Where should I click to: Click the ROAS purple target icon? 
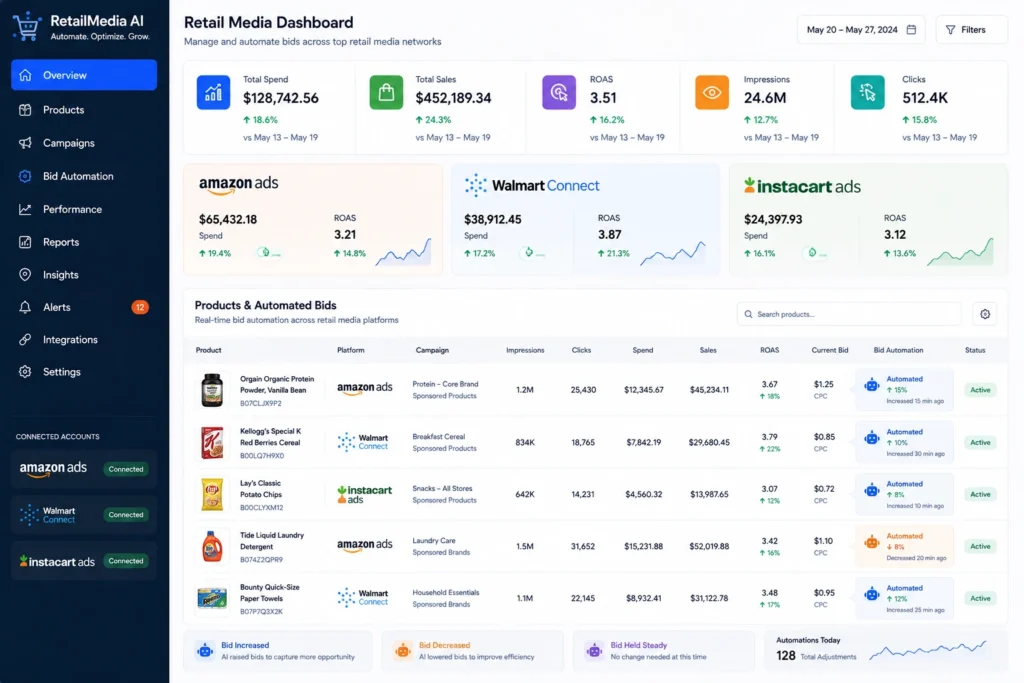pos(559,93)
